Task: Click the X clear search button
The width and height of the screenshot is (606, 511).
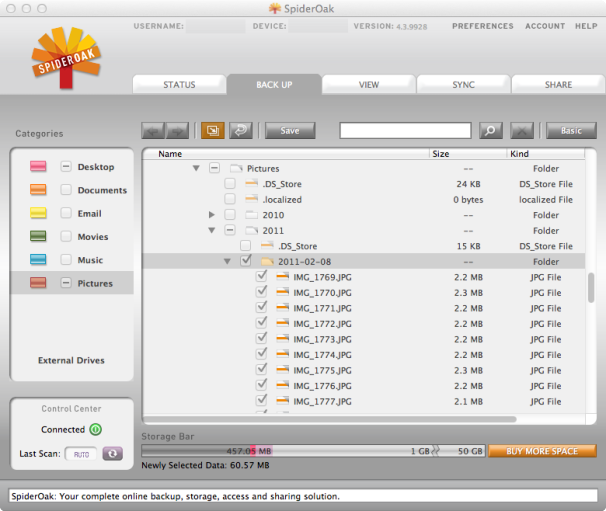Action: 522,131
